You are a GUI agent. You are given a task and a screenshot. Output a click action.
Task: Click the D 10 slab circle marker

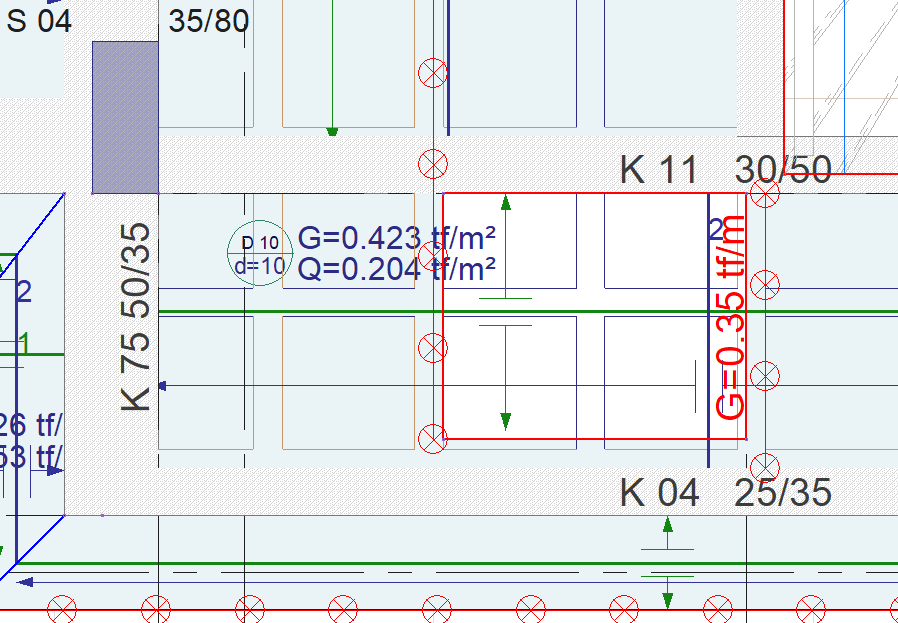click(x=260, y=253)
